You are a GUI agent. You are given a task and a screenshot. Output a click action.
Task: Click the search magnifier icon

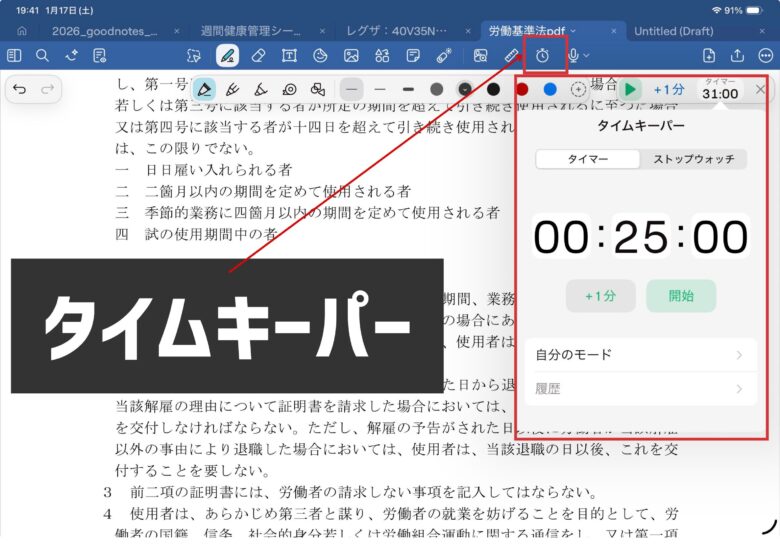click(x=42, y=56)
